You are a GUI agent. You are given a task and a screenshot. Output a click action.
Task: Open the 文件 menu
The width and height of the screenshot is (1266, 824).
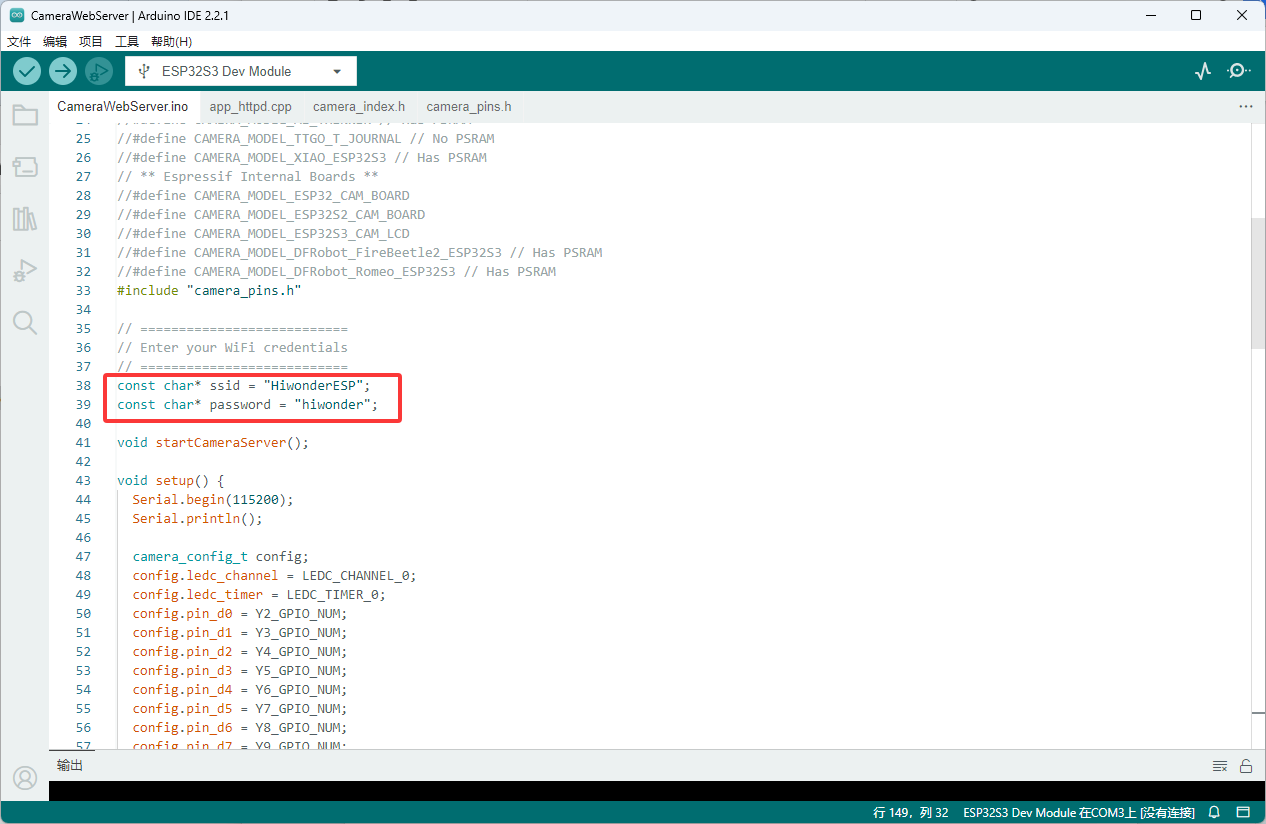pos(19,41)
